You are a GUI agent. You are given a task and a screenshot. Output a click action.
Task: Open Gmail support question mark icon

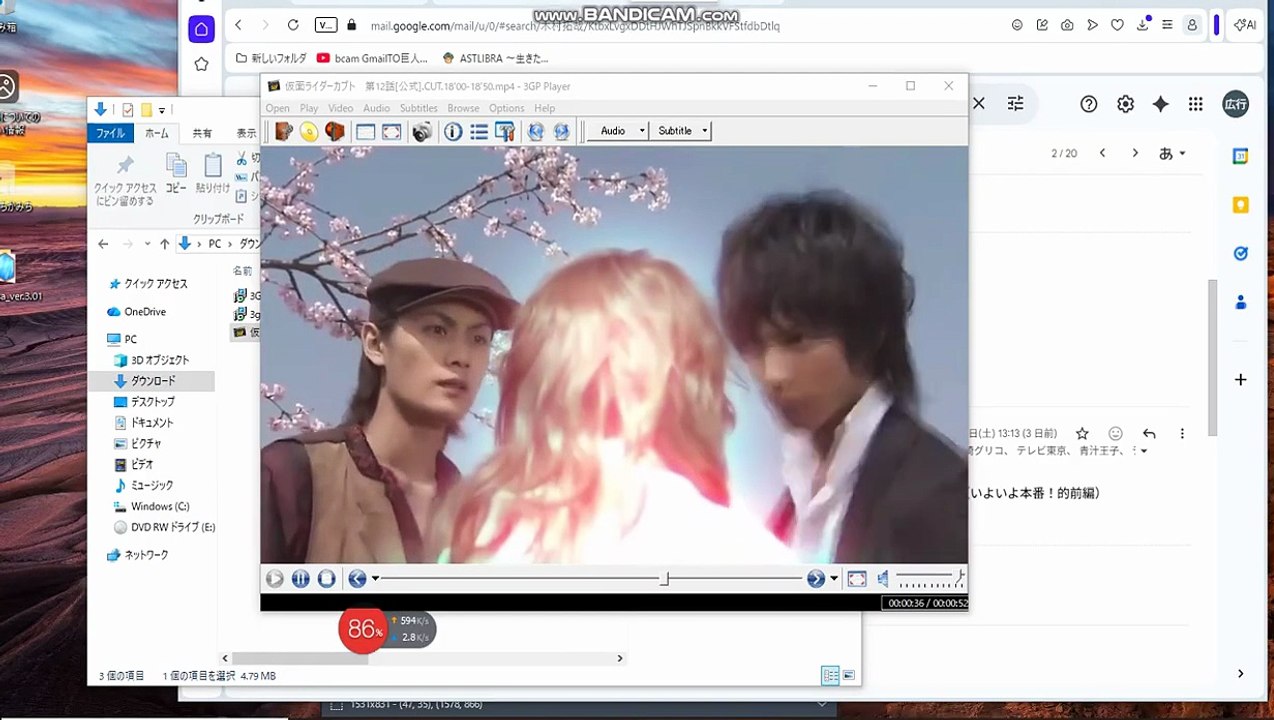pos(1089,104)
